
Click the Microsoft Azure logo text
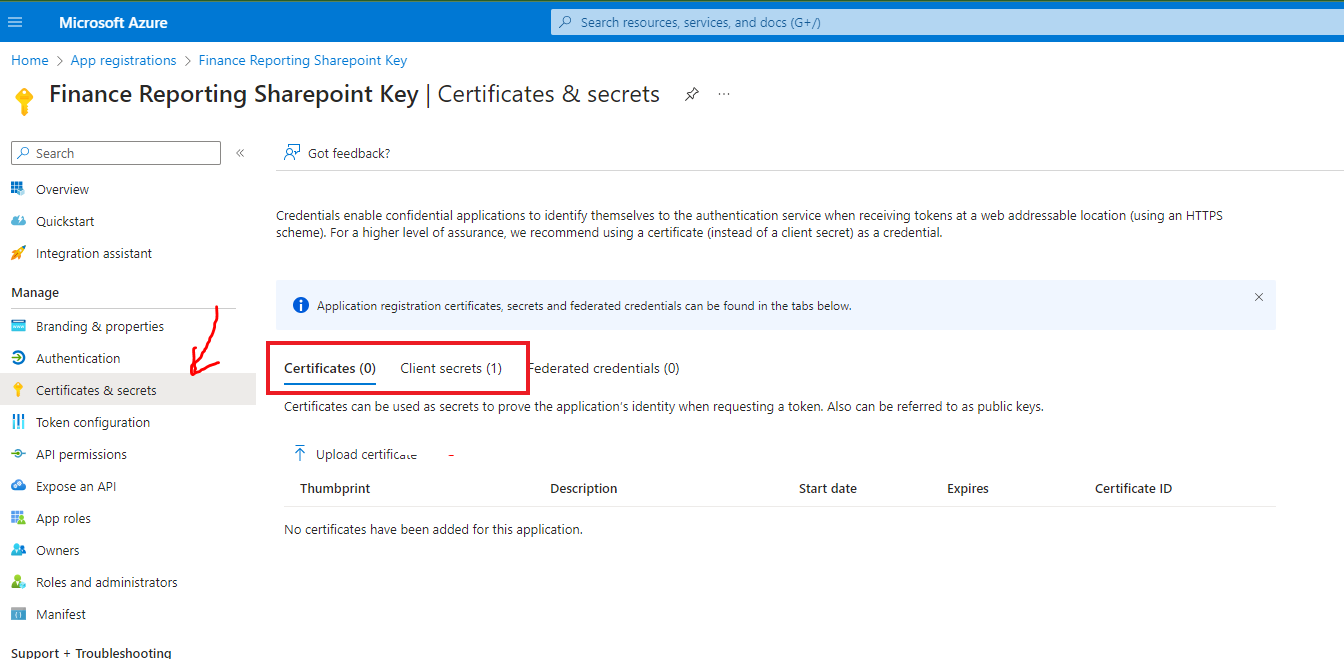click(x=113, y=22)
